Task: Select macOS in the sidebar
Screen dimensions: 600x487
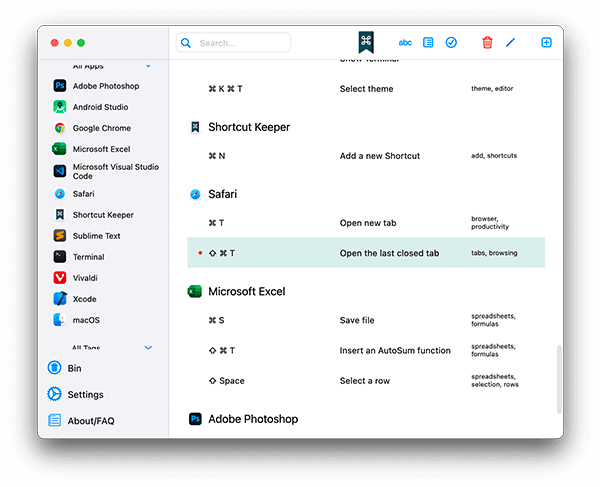Action: click(86, 320)
